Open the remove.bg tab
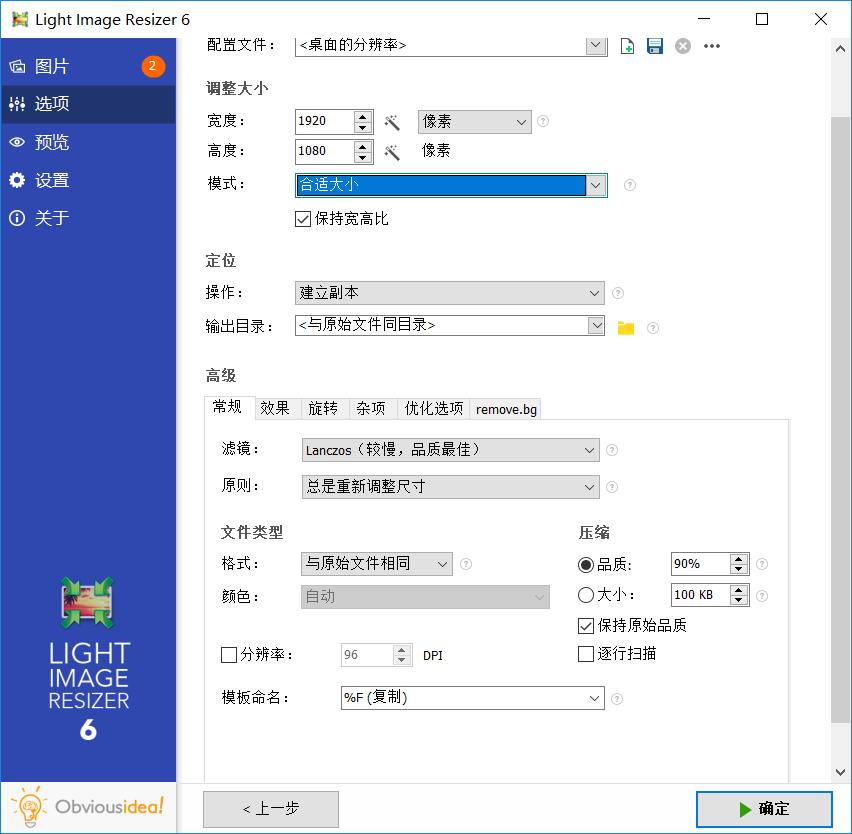This screenshot has width=852, height=834. tap(506, 409)
